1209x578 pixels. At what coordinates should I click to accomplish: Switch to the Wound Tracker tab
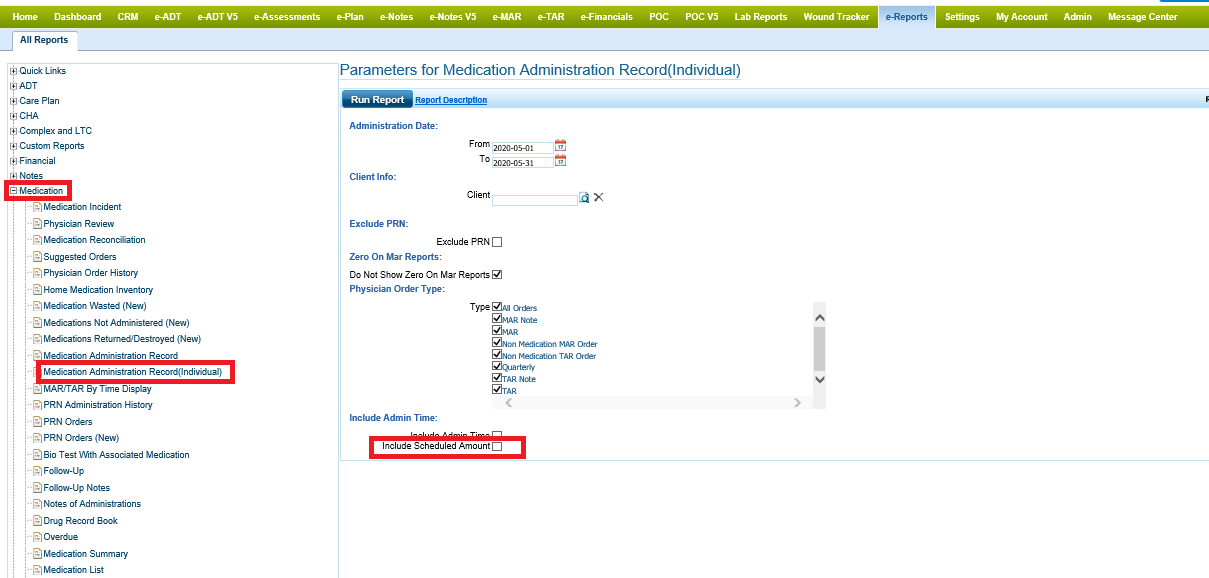pyautogui.click(x=836, y=17)
